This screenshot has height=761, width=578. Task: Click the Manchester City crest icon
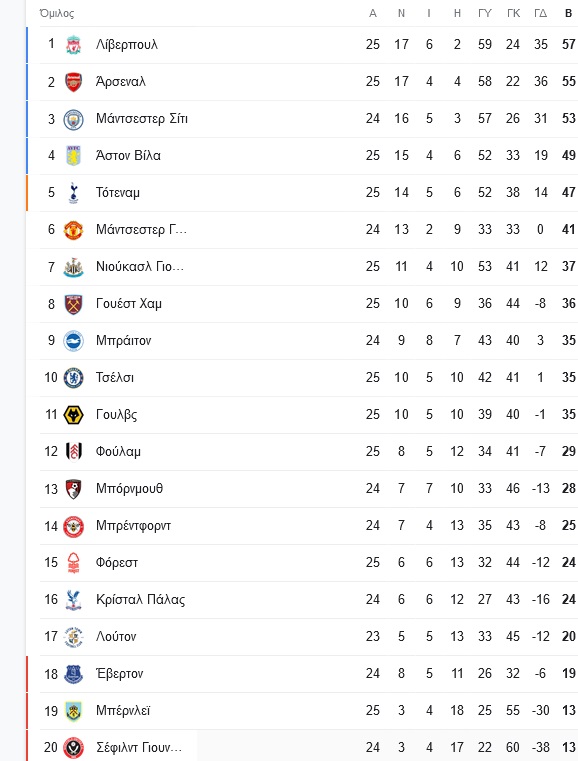tap(73, 119)
